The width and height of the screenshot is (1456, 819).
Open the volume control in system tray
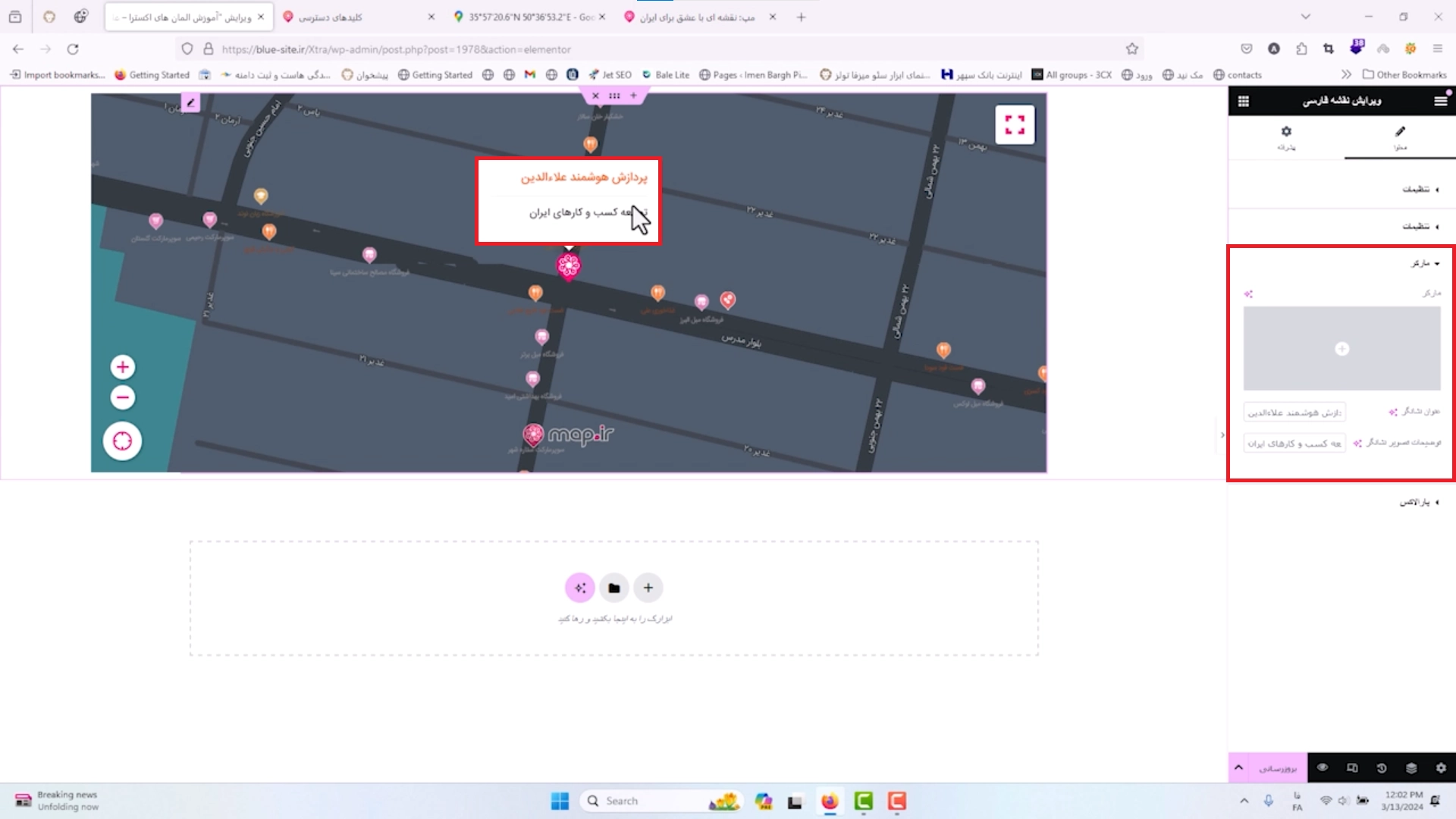tap(1343, 801)
